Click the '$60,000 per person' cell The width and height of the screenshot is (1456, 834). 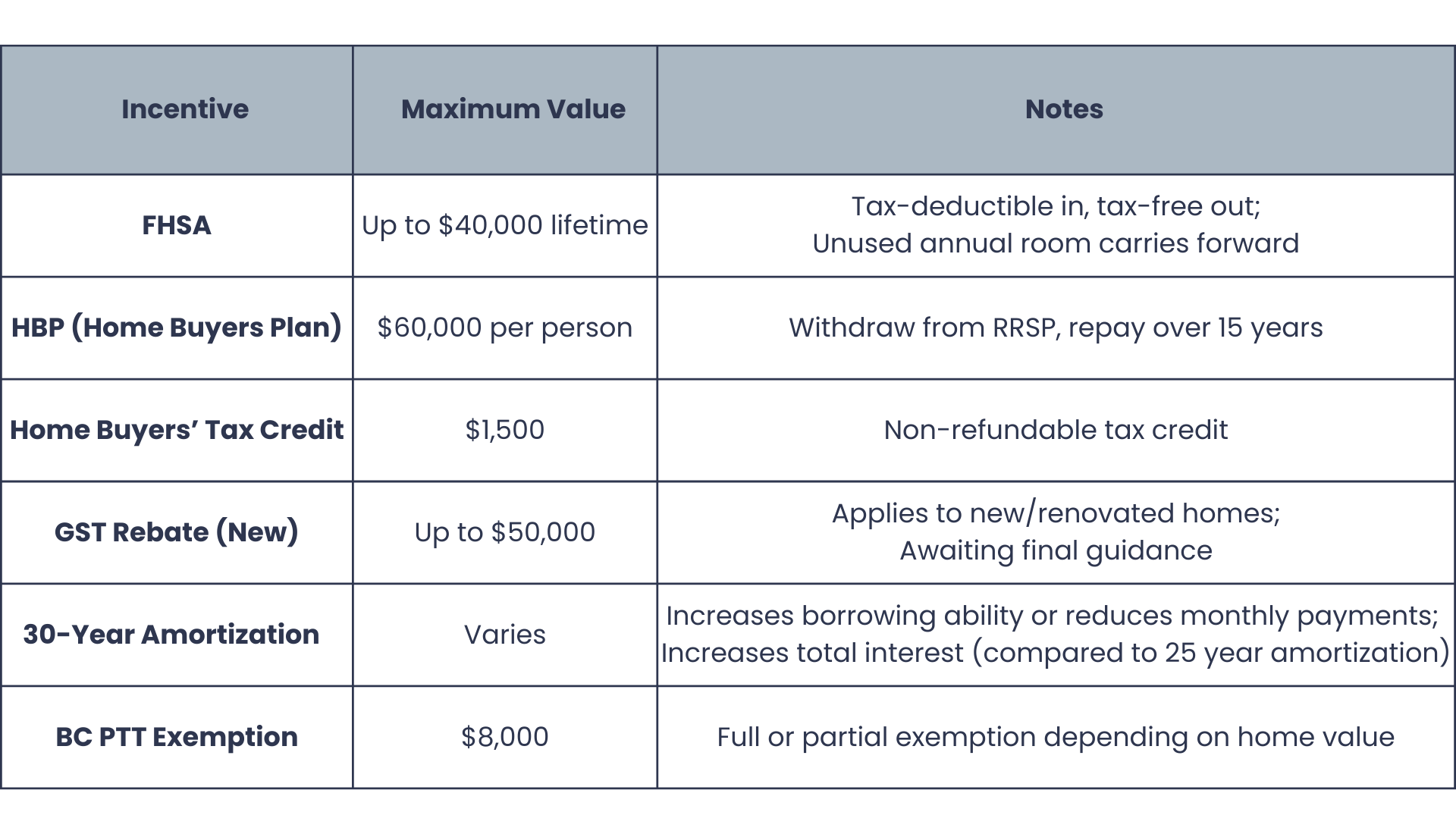pos(505,328)
